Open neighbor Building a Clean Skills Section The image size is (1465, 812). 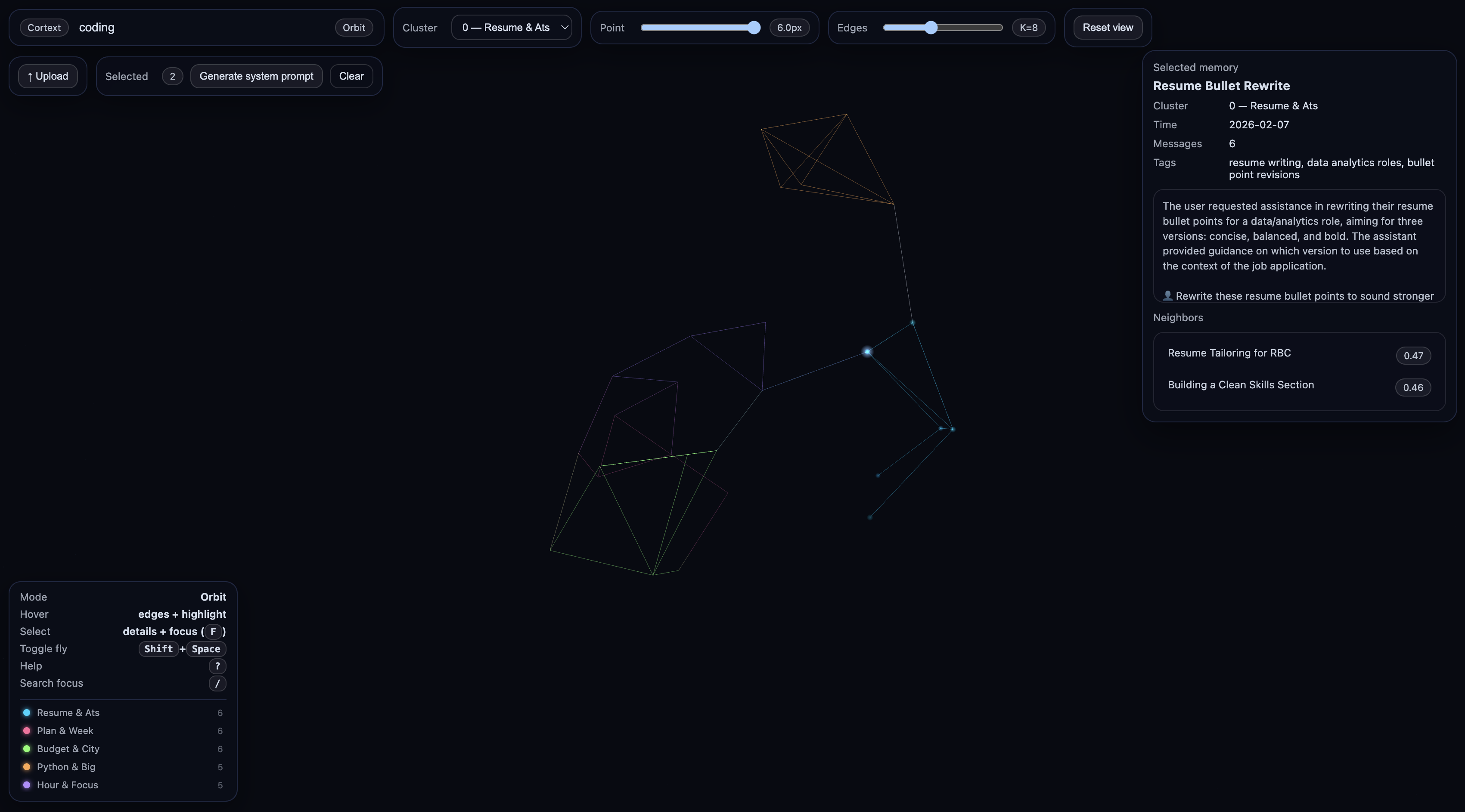click(x=1240, y=385)
